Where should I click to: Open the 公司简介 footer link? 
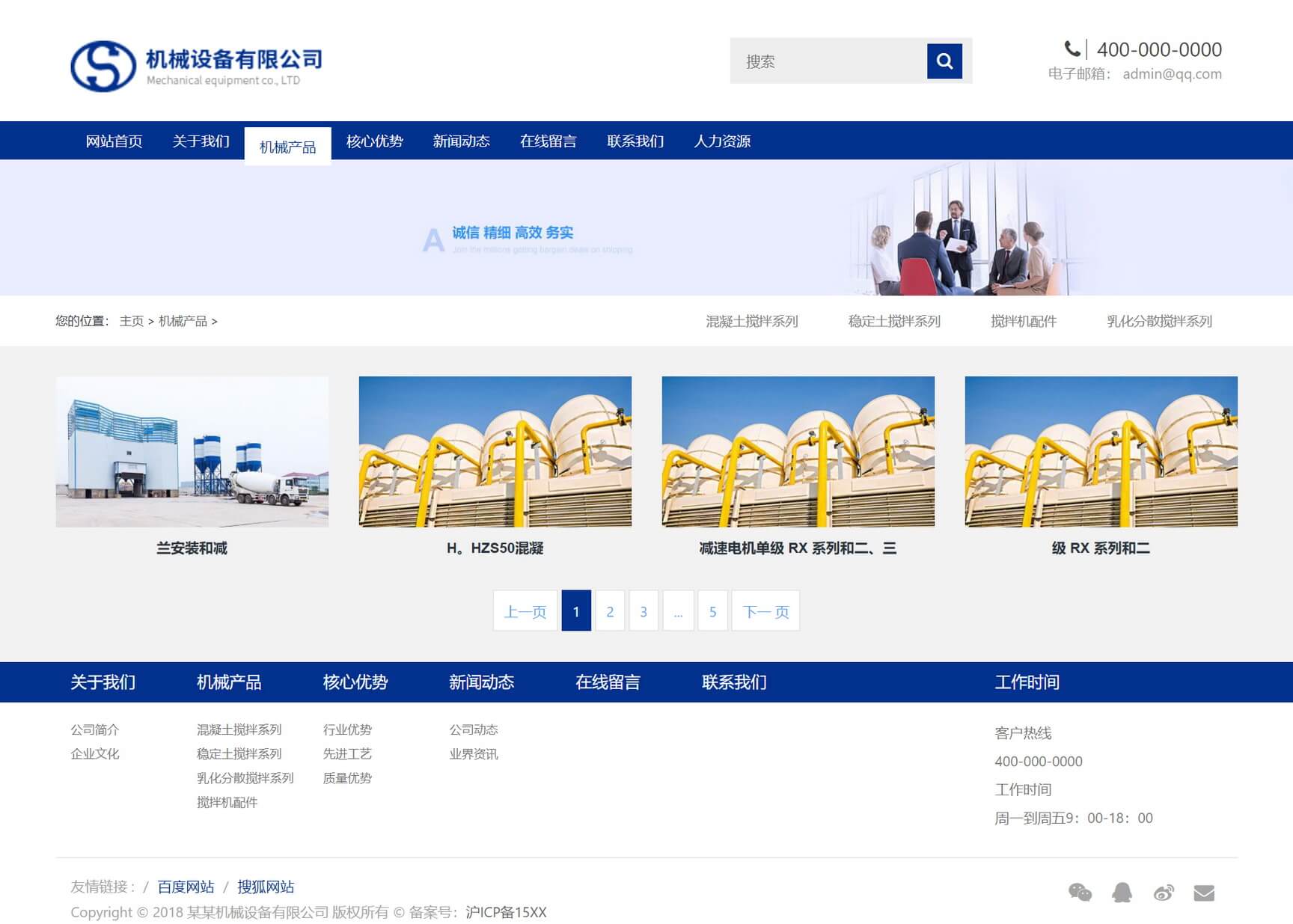coord(94,729)
